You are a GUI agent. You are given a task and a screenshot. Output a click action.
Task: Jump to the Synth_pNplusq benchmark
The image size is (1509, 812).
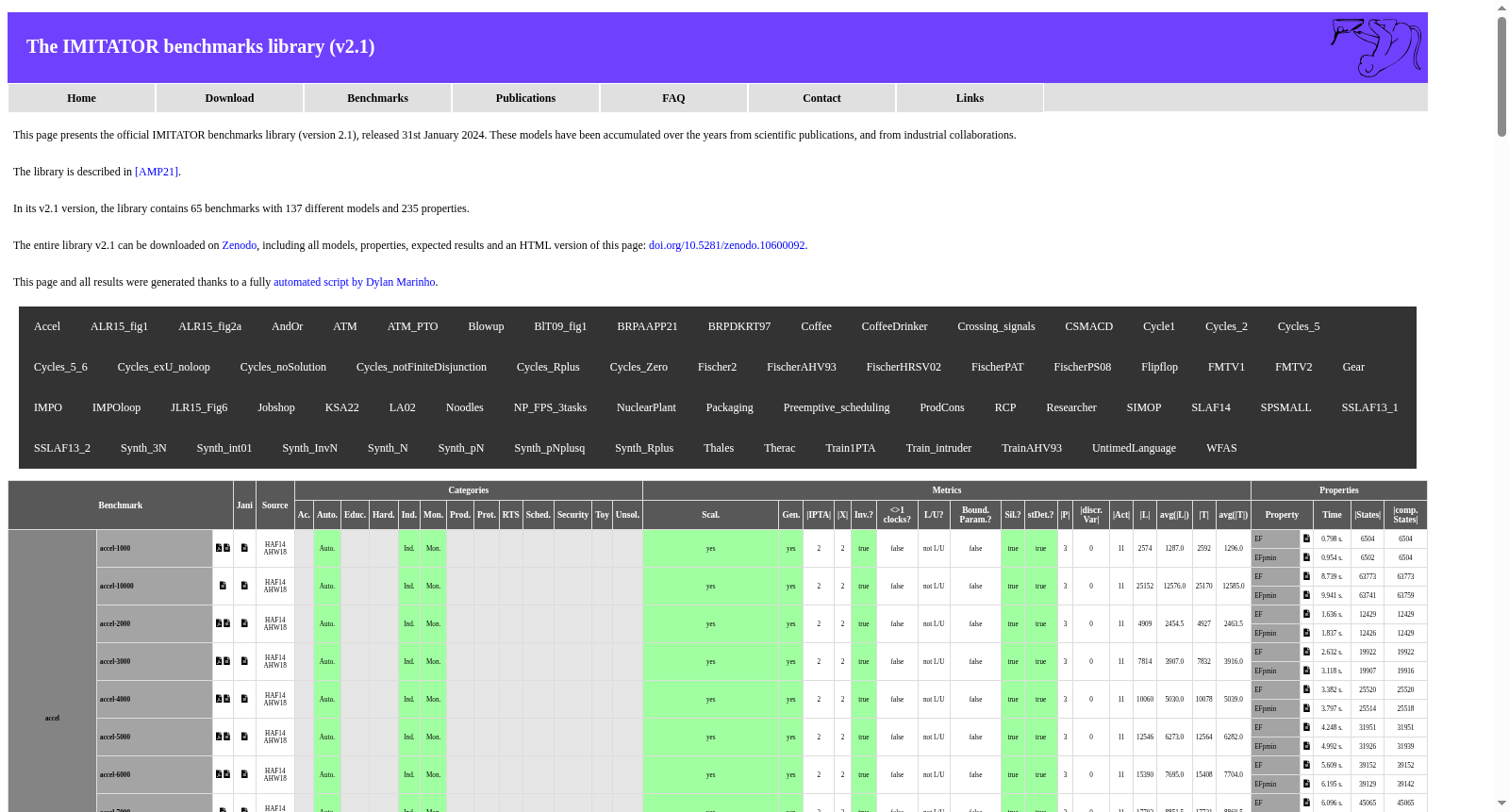pyautogui.click(x=550, y=448)
